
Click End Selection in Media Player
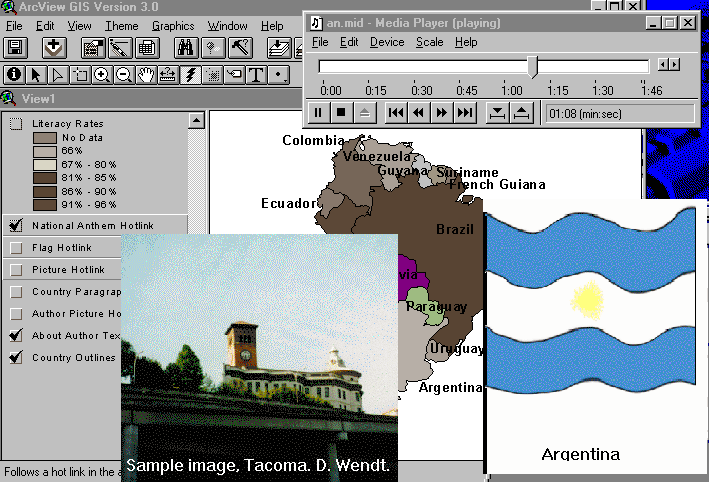(521, 113)
